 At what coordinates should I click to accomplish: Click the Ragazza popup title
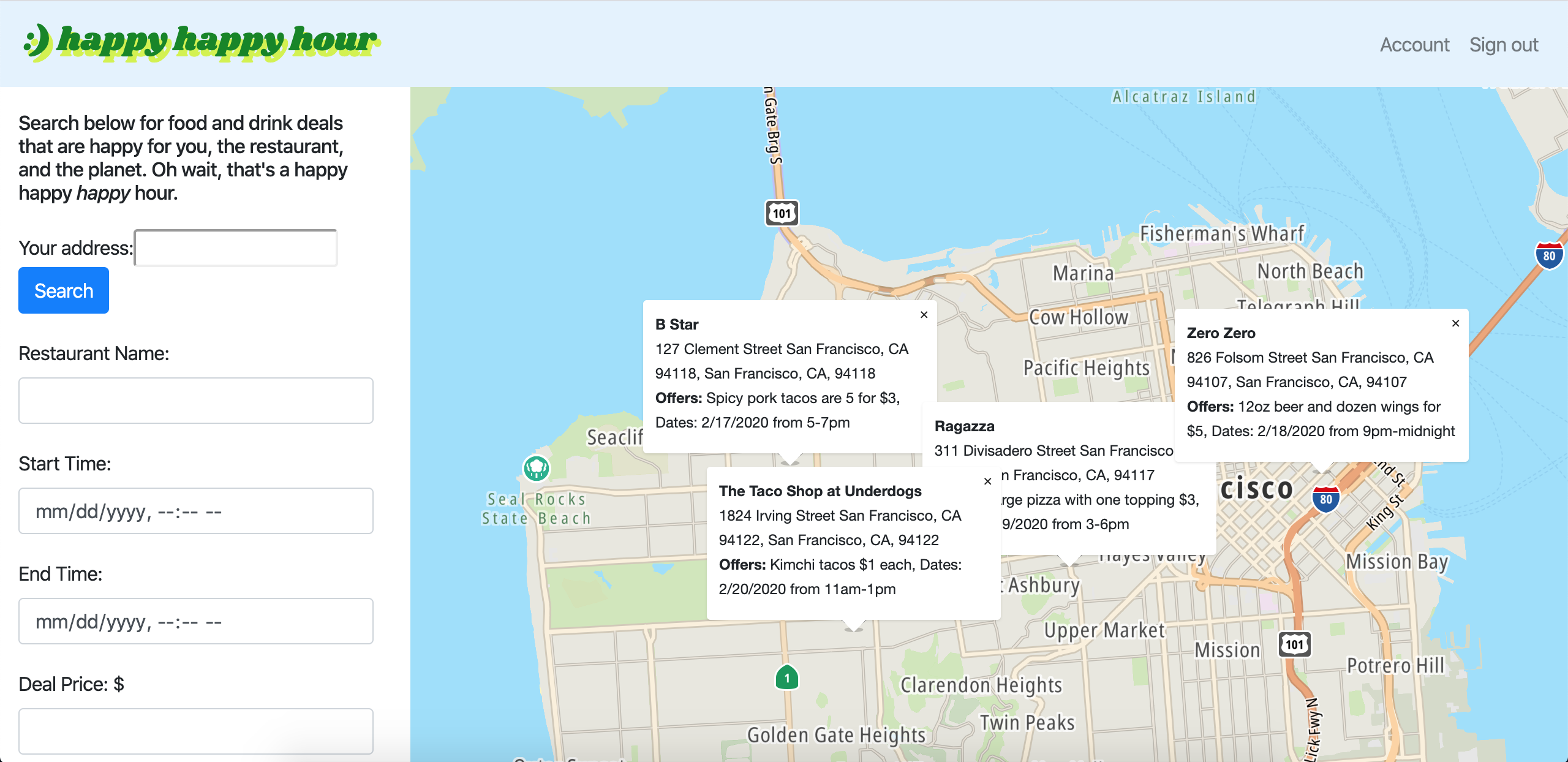pyautogui.click(x=964, y=426)
